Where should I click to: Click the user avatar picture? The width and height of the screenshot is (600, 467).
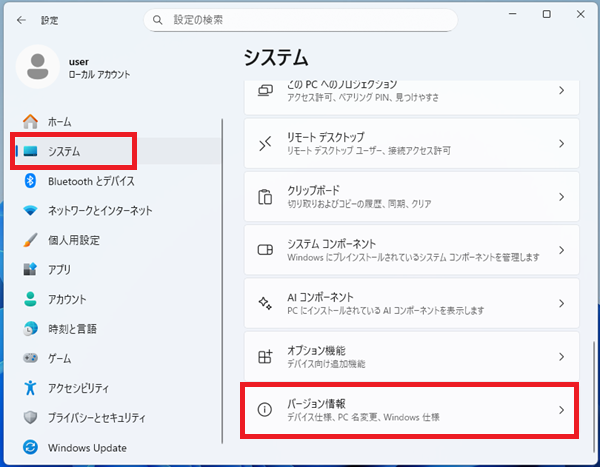(x=38, y=67)
